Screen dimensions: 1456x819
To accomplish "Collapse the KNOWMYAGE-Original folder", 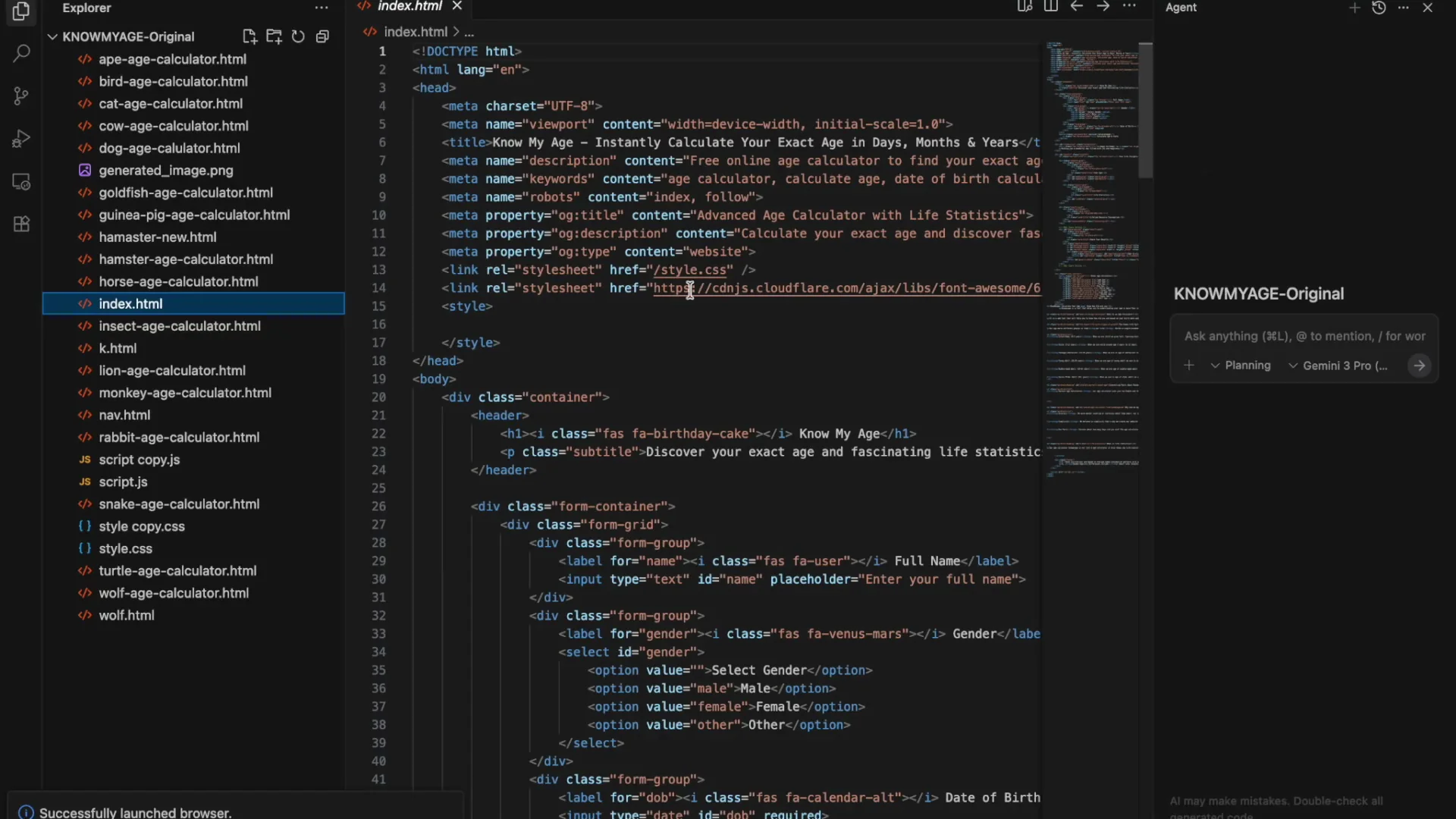I will [x=52, y=36].
